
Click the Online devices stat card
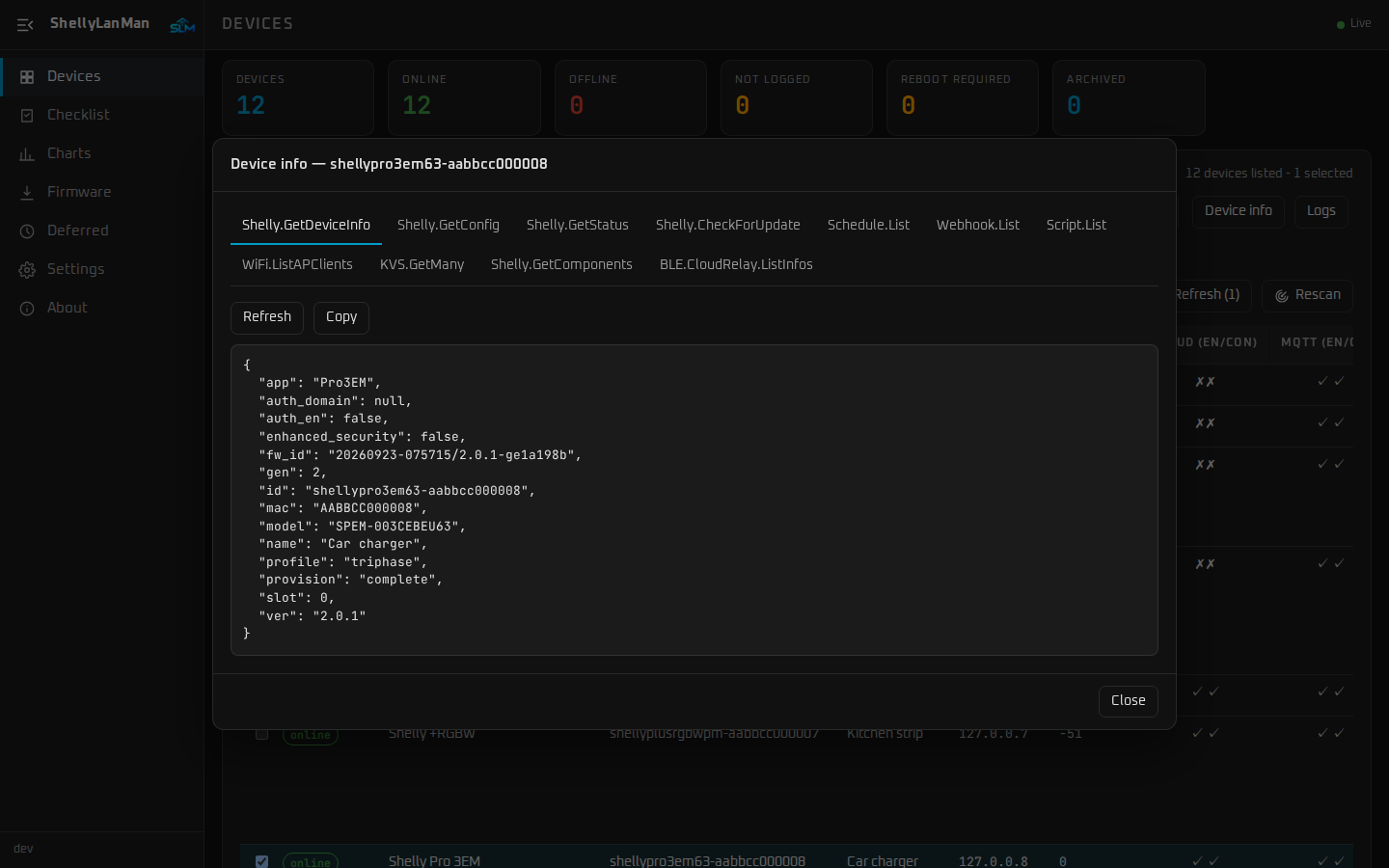[x=464, y=97]
